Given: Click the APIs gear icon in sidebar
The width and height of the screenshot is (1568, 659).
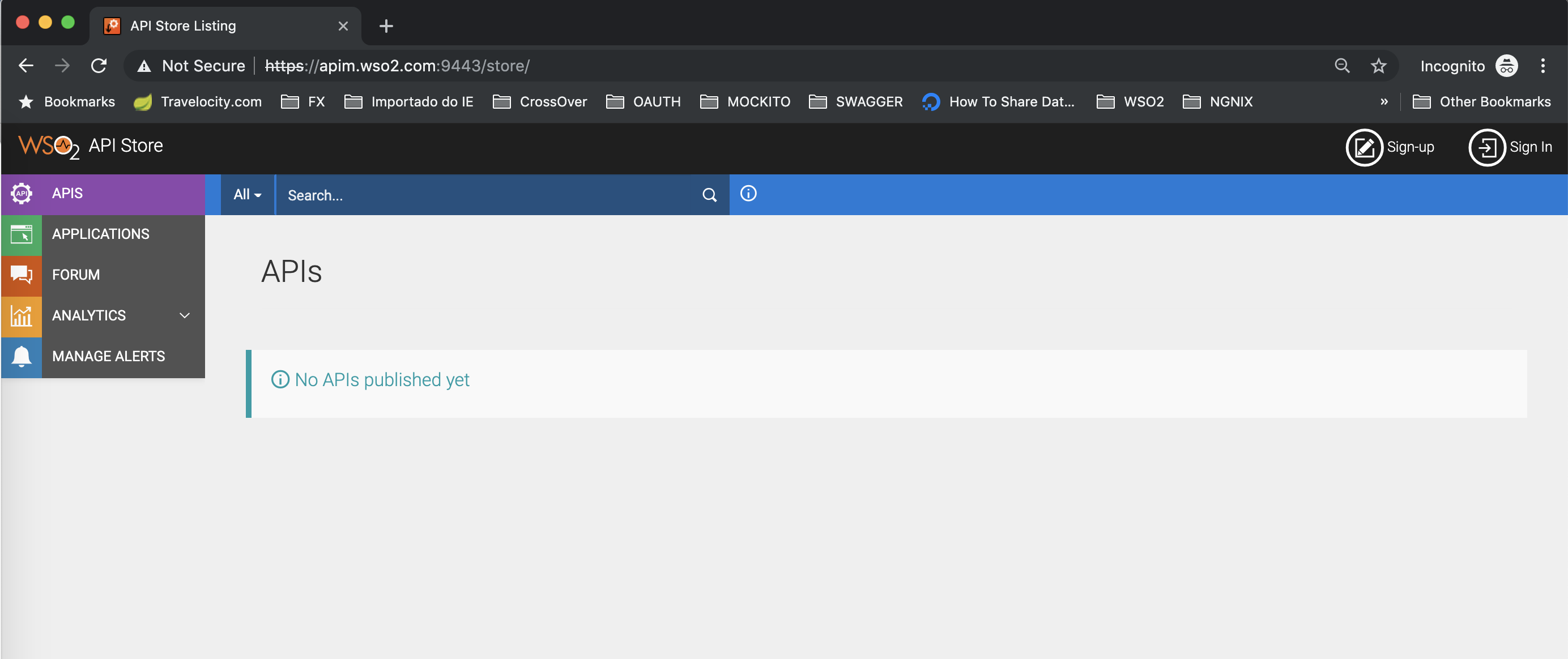Looking at the screenshot, I should click(x=22, y=194).
